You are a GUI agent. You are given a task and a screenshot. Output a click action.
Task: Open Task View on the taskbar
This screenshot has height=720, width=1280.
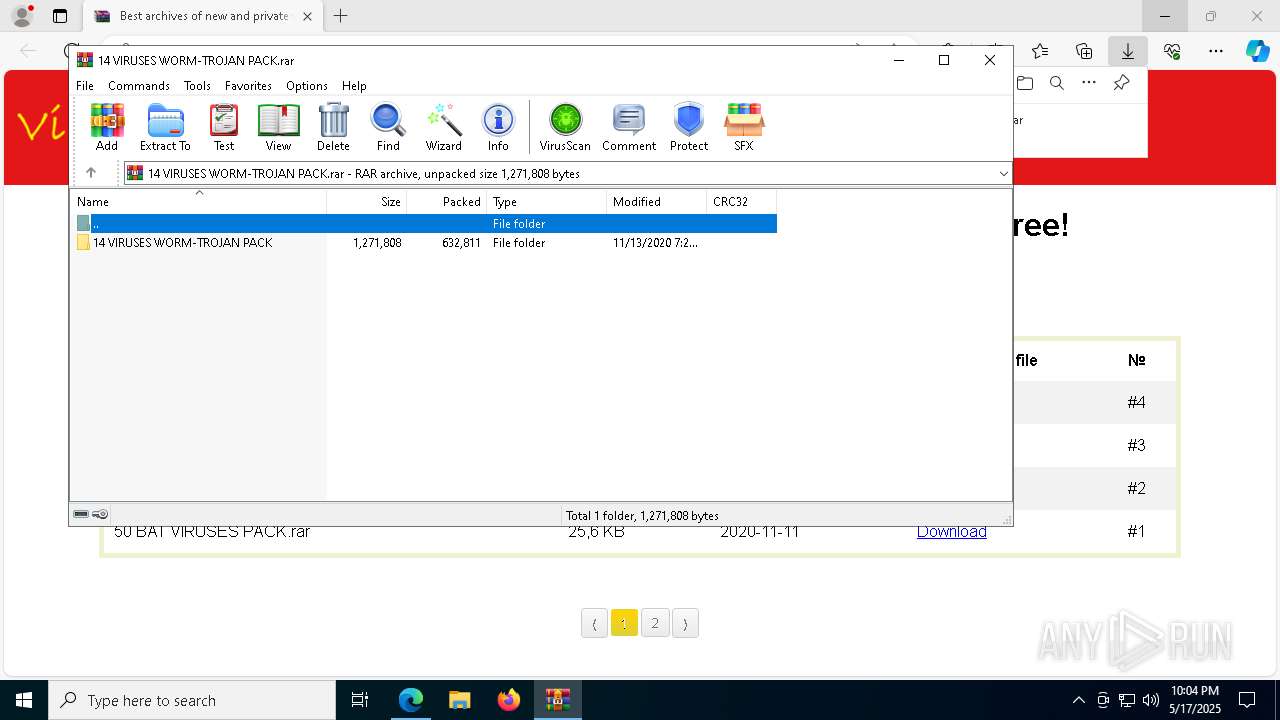(x=360, y=700)
